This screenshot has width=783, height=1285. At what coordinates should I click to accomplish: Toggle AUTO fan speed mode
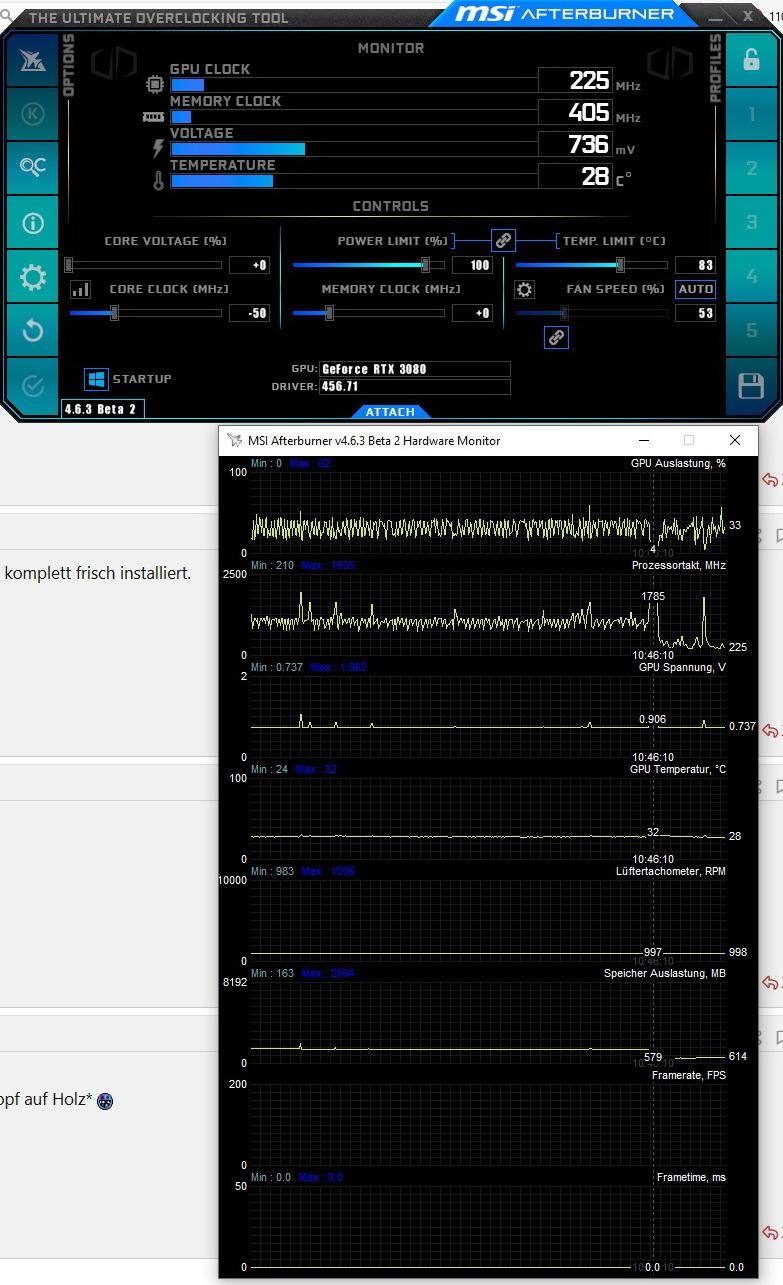(x=695, y=289)
